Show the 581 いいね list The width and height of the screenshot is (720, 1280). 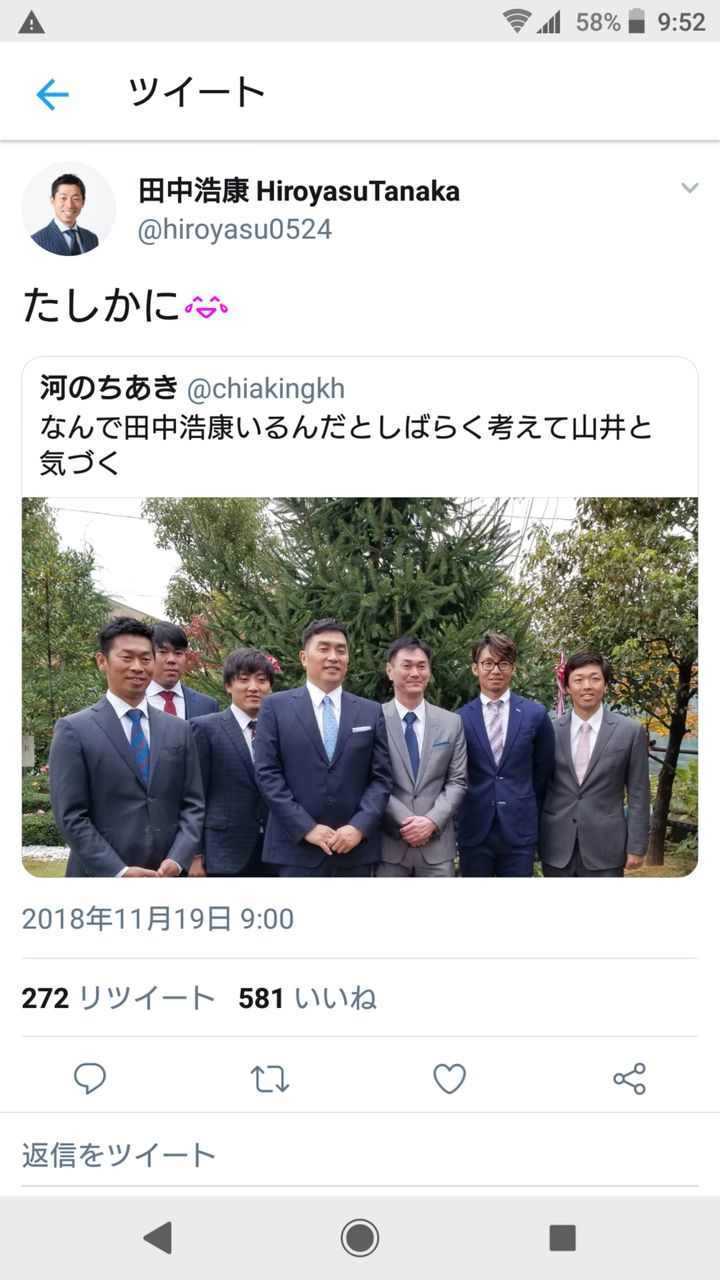(x=307, y=998)
